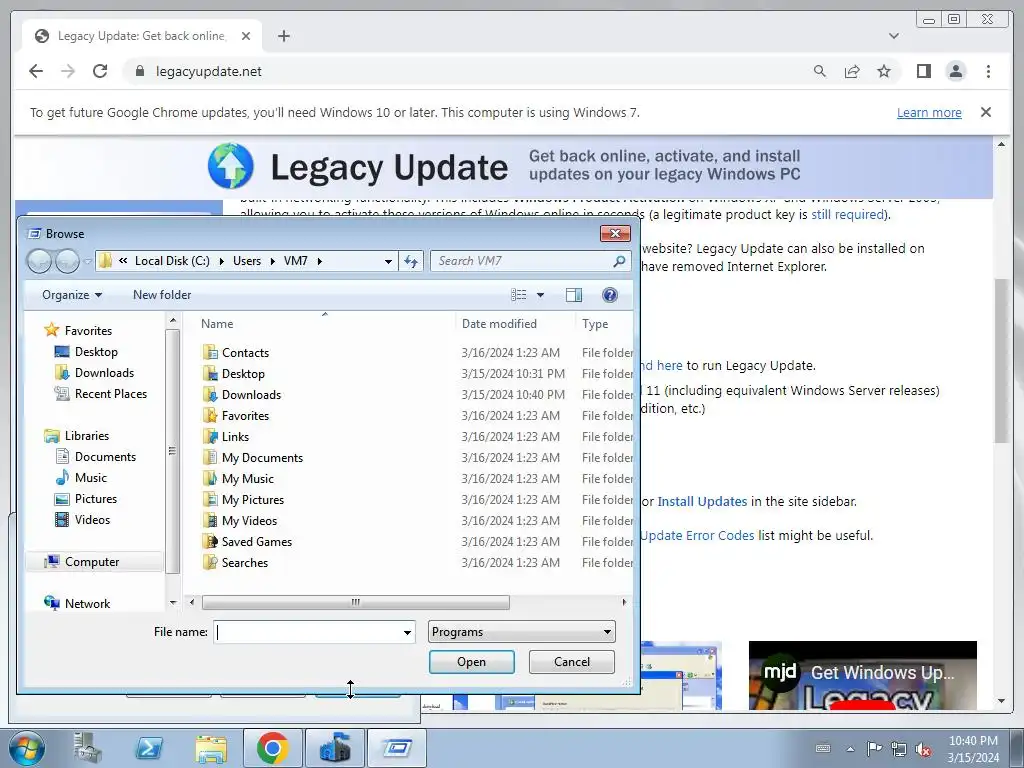This screenshot has height=768, width=1024.
Task: Expand the view options dropdown arrow
Action: (540, 295)
